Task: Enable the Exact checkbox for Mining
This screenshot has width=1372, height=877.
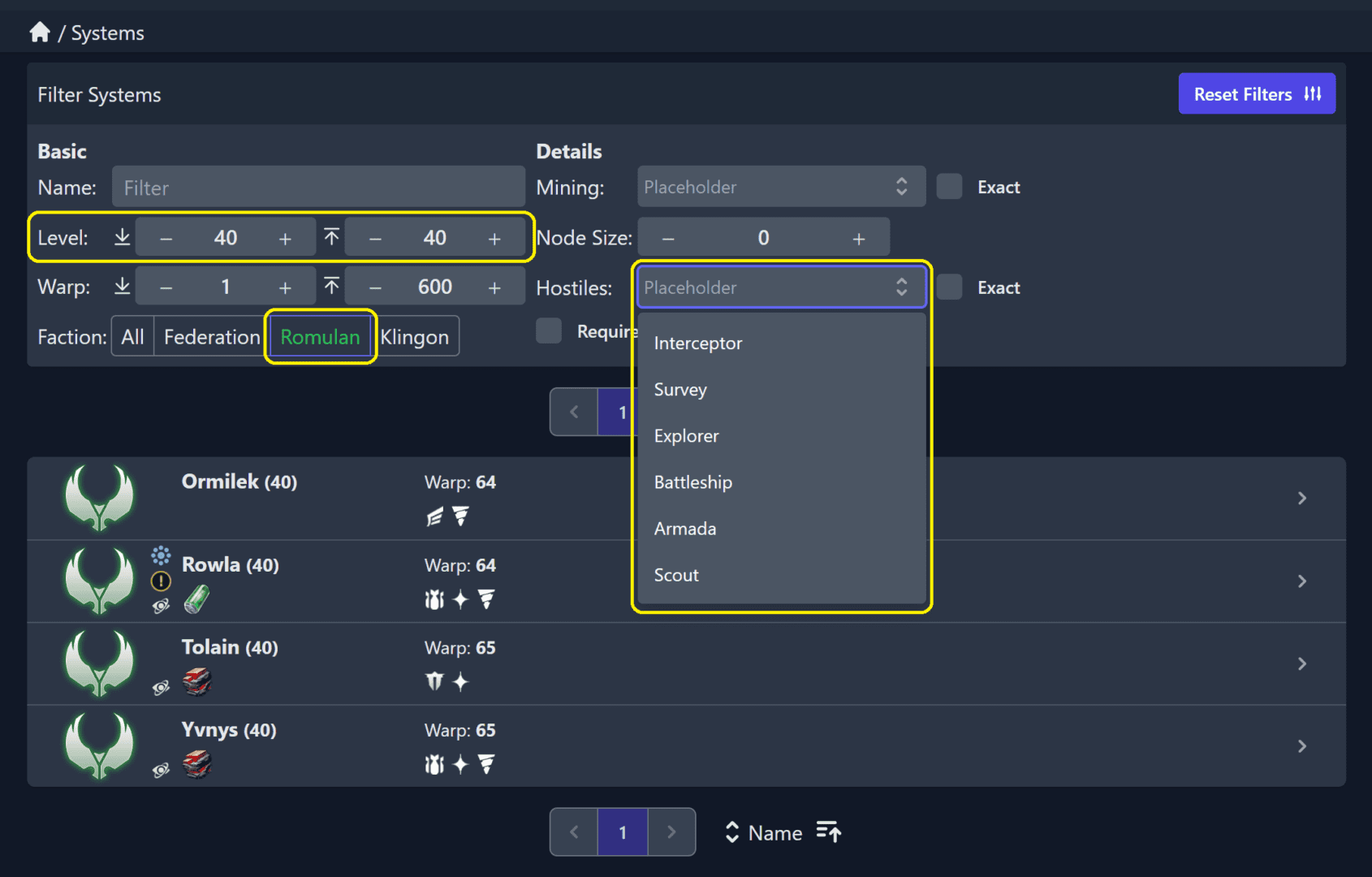Action: tap(949, 187)
